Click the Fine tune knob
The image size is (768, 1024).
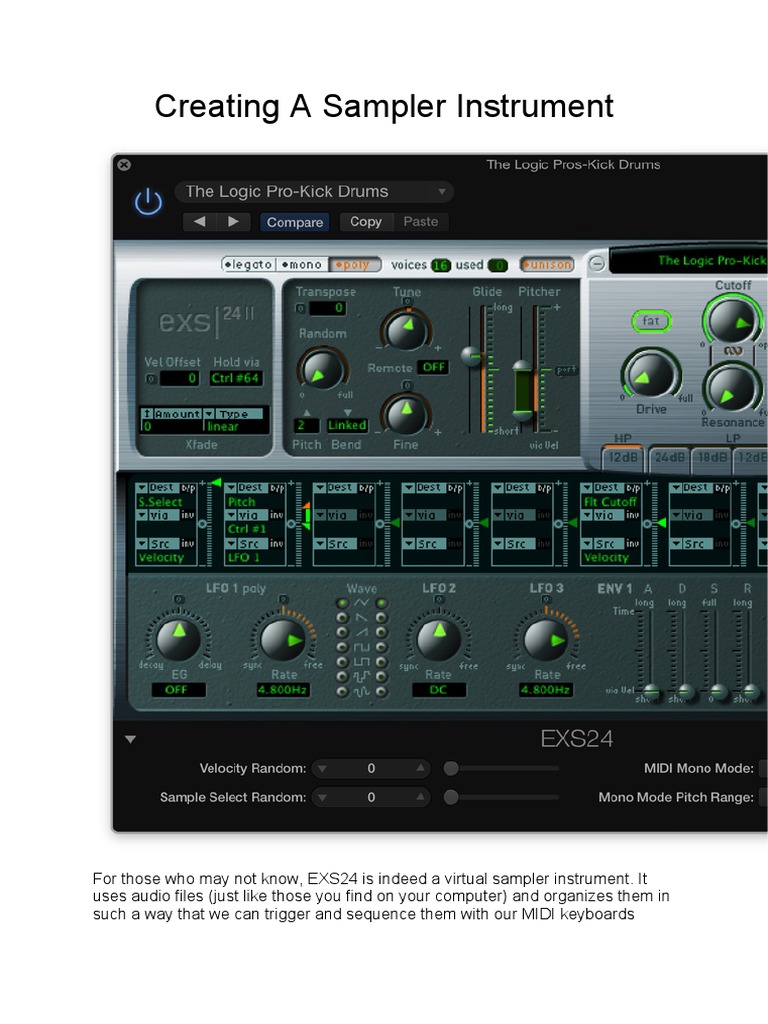coord(406,414)
